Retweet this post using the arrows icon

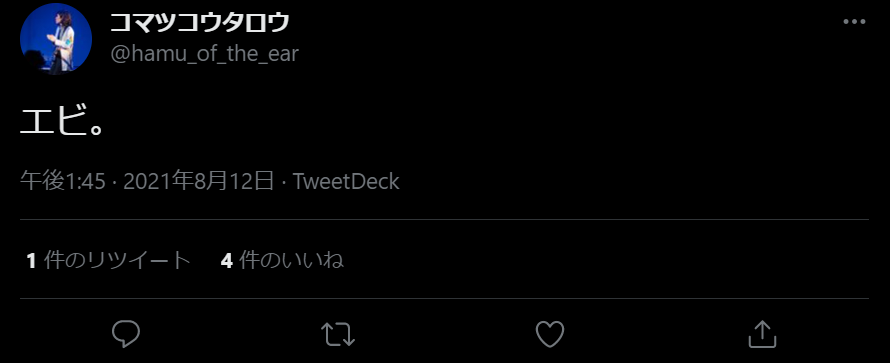[x=338, y=334]
